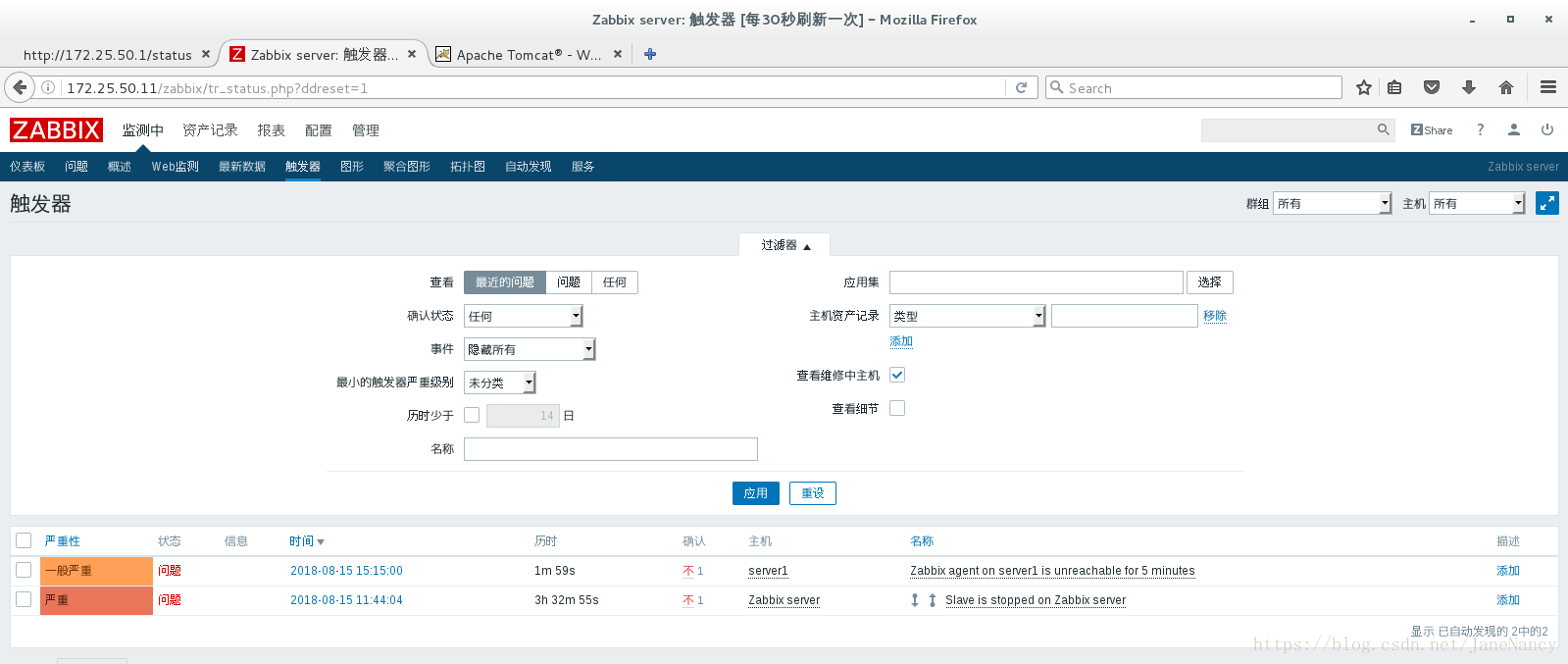Sort table by 时间 column
Viewport: 1568px width, 664px height.
point(306,541)
